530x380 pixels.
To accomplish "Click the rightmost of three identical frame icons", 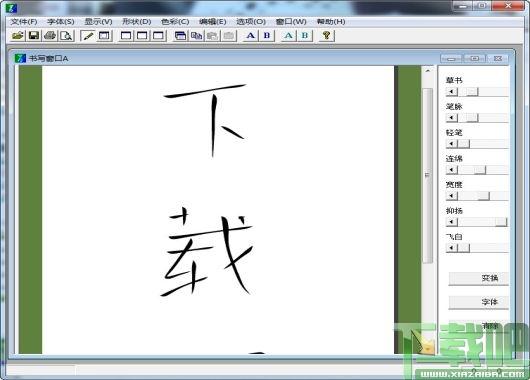I will [158, 35].
